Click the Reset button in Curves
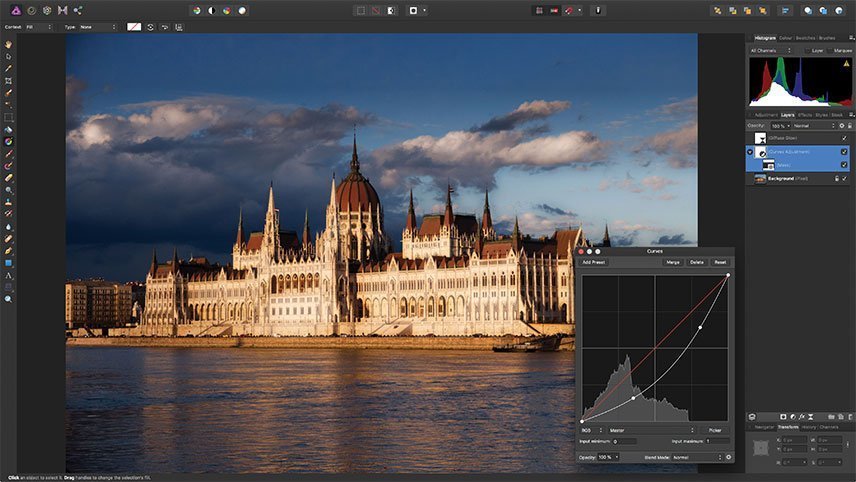This screenshot has width=856, height=482. point(720,262)
